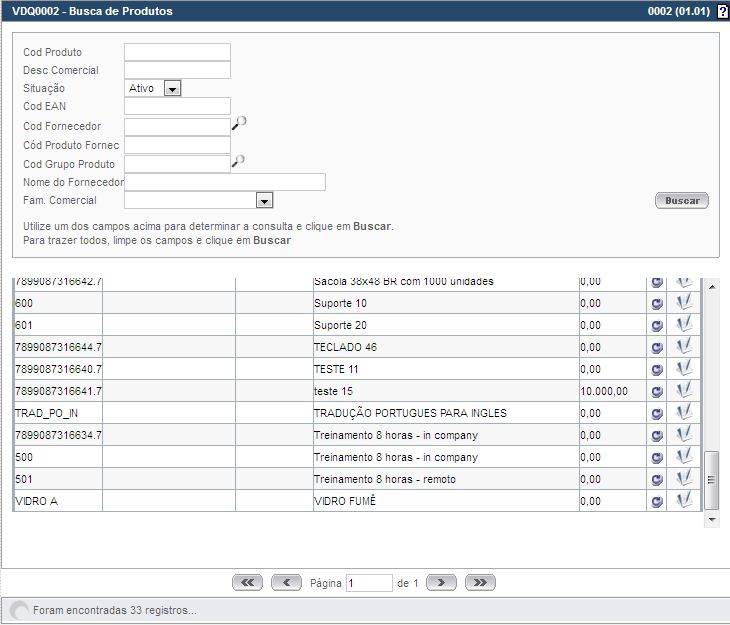730x625 pixels.
Task: Jump to the last results page
Action: 480,582
